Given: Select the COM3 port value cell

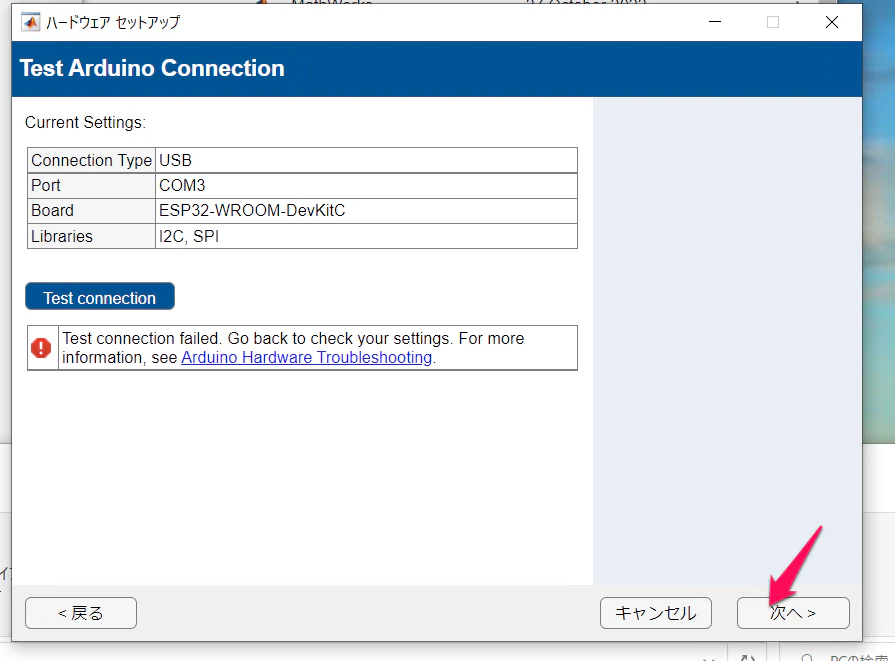Looking at the screenshot, I should 366,186.
